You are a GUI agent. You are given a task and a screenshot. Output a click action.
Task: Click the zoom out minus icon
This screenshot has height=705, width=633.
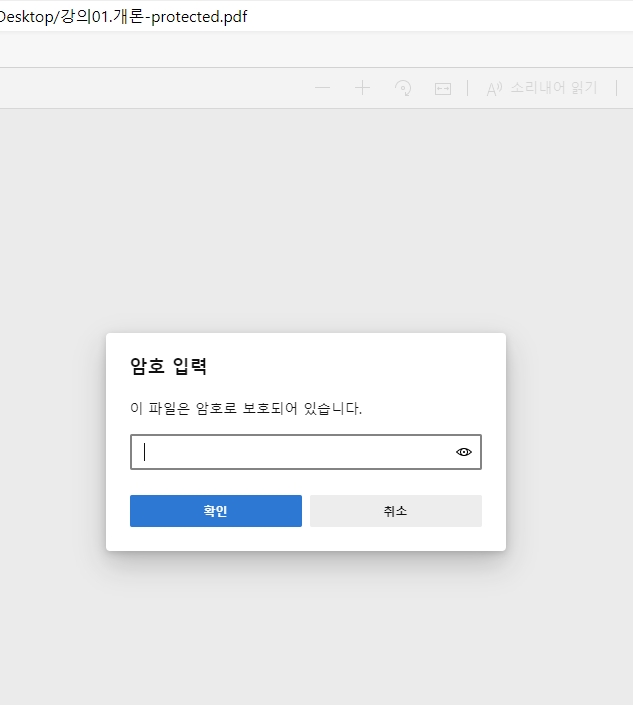point(322,88)
